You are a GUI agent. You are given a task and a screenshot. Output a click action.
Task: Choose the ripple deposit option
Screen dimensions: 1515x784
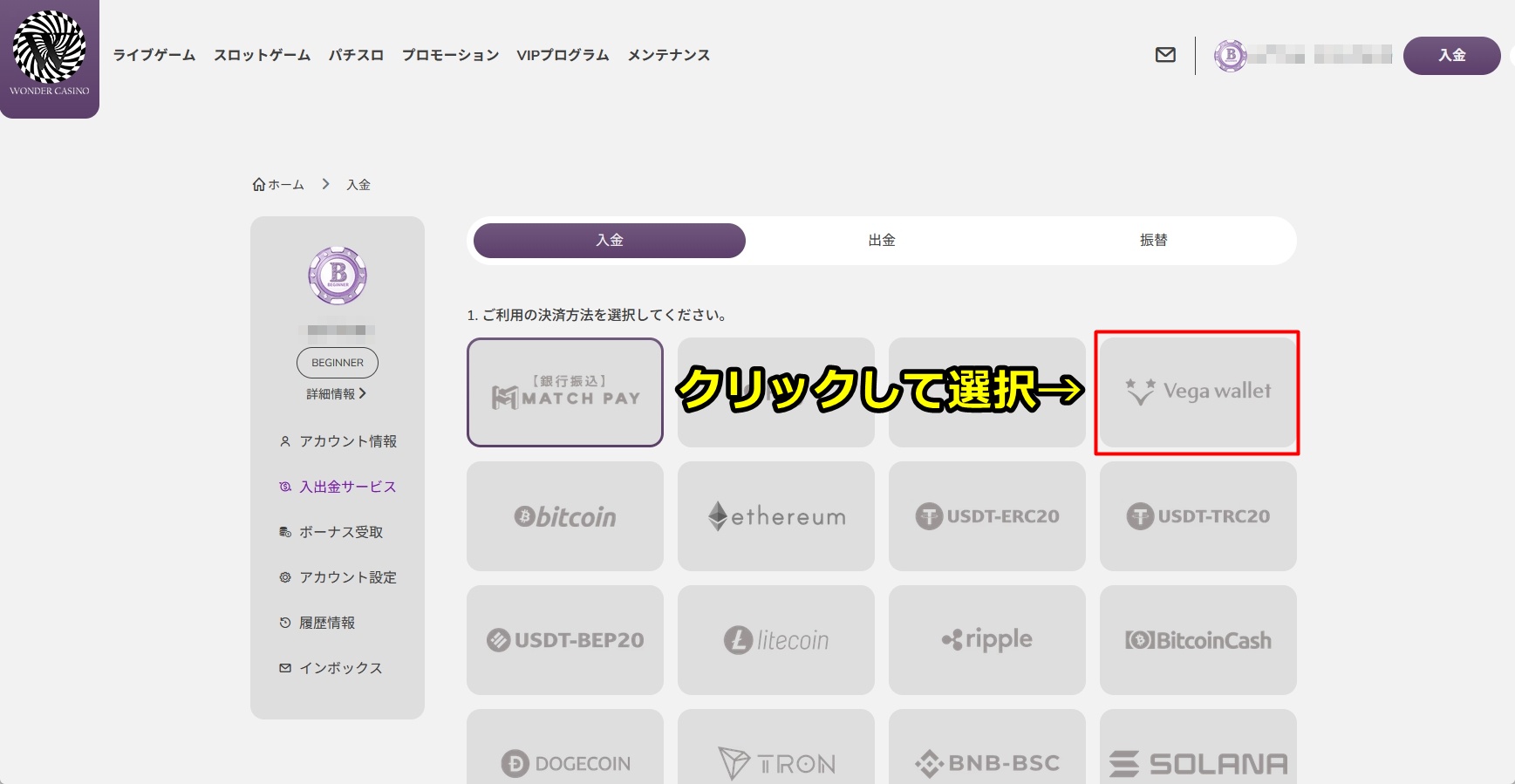[x=987, y=640]
